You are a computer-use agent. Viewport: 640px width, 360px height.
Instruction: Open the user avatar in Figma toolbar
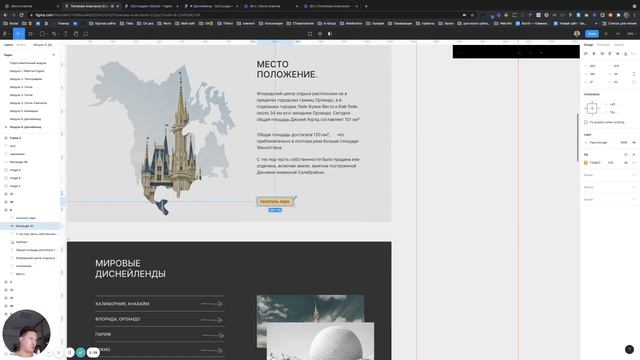[x=577, y=34]
